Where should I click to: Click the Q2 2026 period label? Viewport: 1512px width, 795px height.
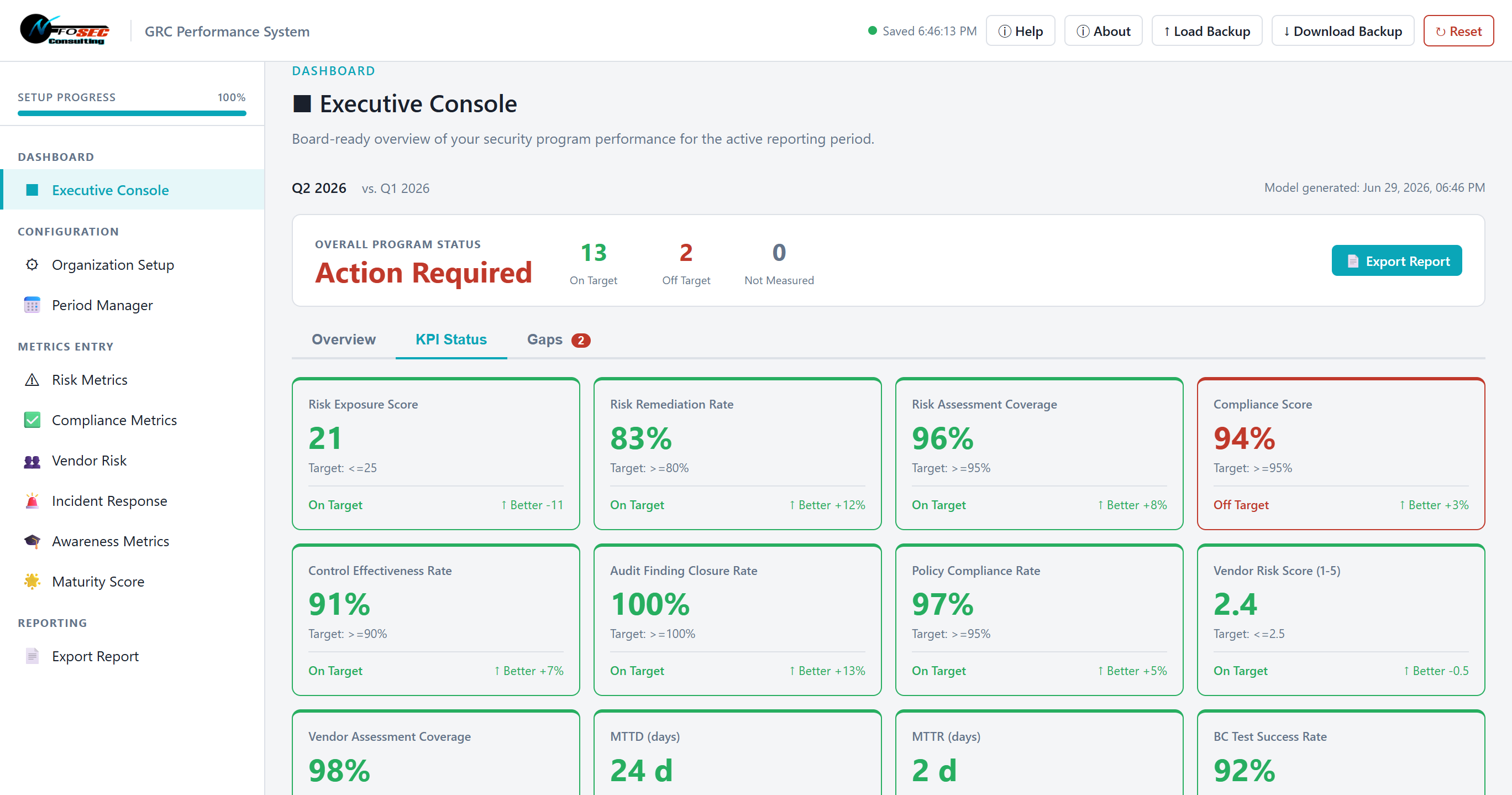319,188
